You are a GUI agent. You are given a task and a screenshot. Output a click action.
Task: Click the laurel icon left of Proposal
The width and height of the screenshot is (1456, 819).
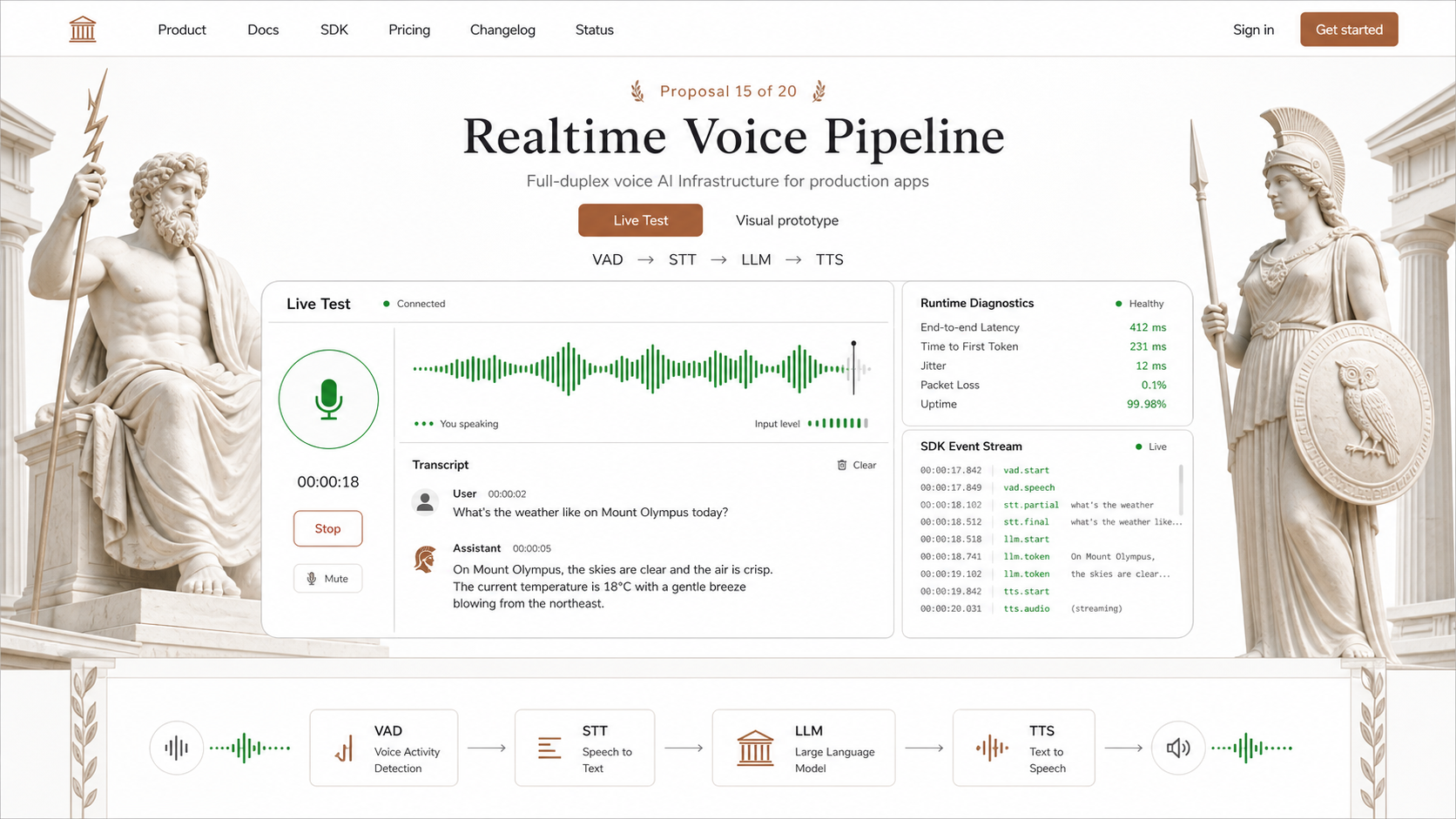tap(637, 91)
